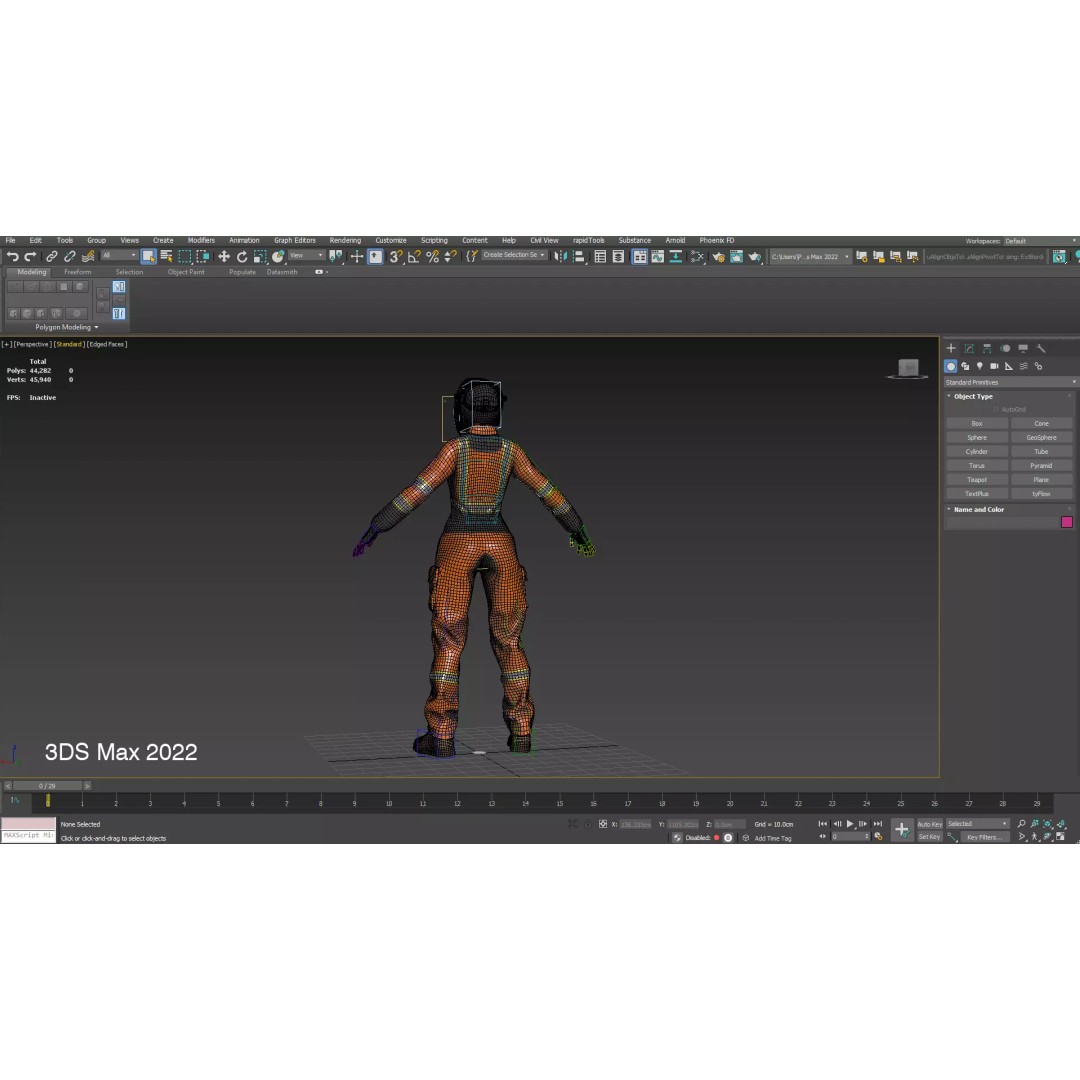The width and height of the screenshot is (1080, 1080).
Task: Click the Mirror tool icon
Action: (560, 257)
